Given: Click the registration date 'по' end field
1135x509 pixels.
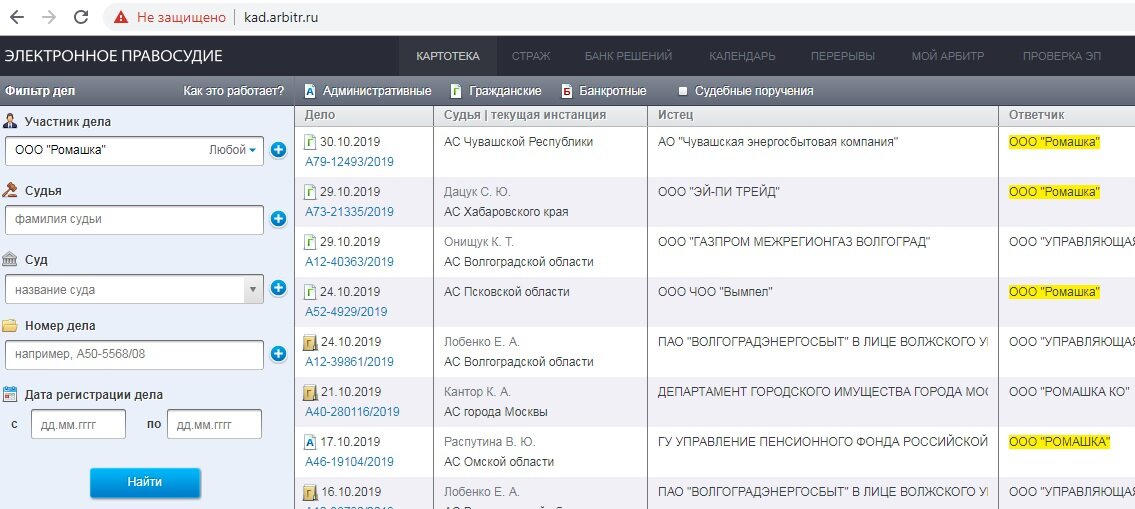Looking at the screenshot, I should (214, 424).
